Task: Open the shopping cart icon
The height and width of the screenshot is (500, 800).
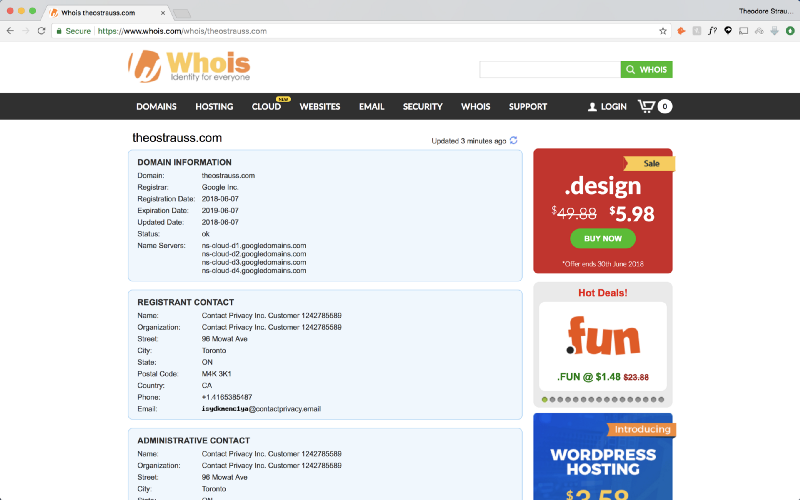Action: click(648, 106)
